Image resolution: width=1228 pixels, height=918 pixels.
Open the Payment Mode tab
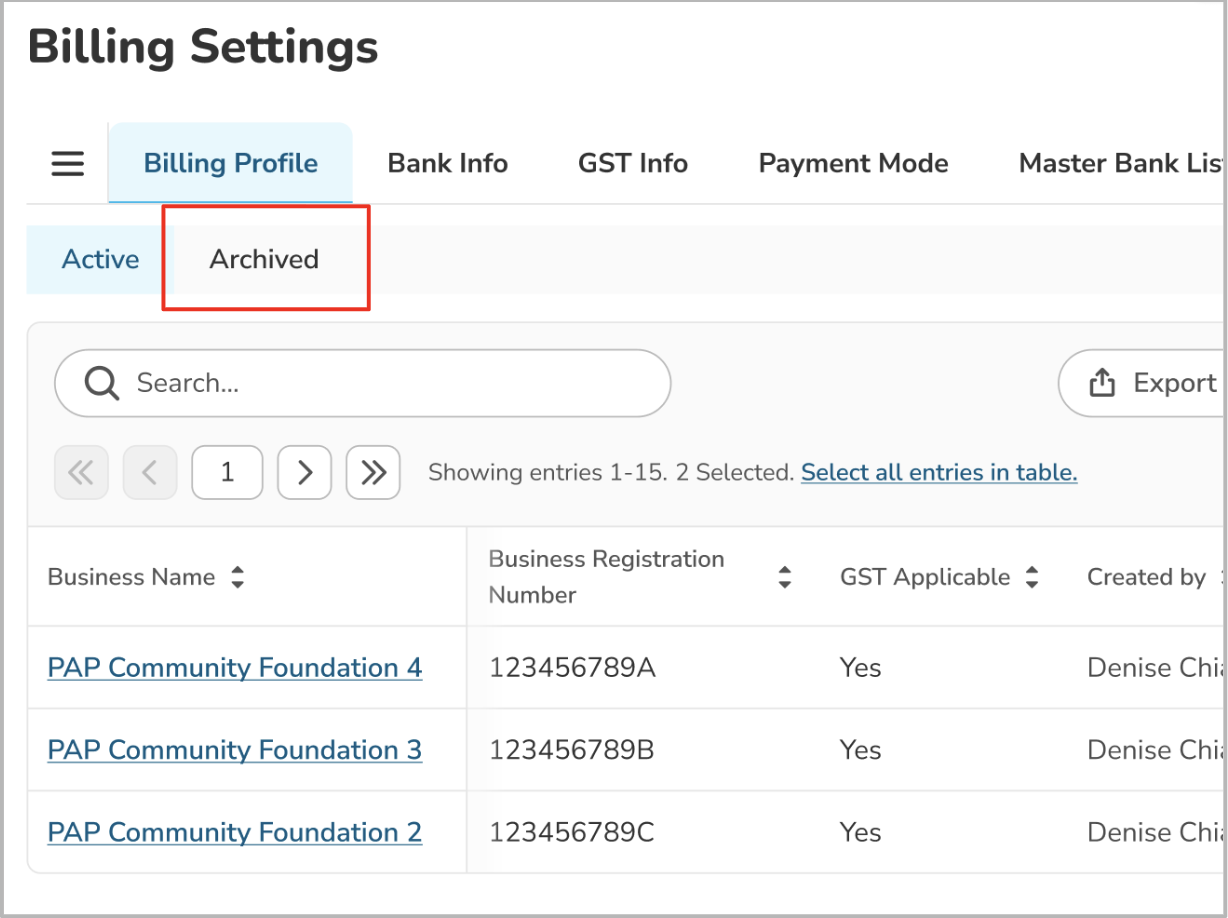[x=853, y=163]
